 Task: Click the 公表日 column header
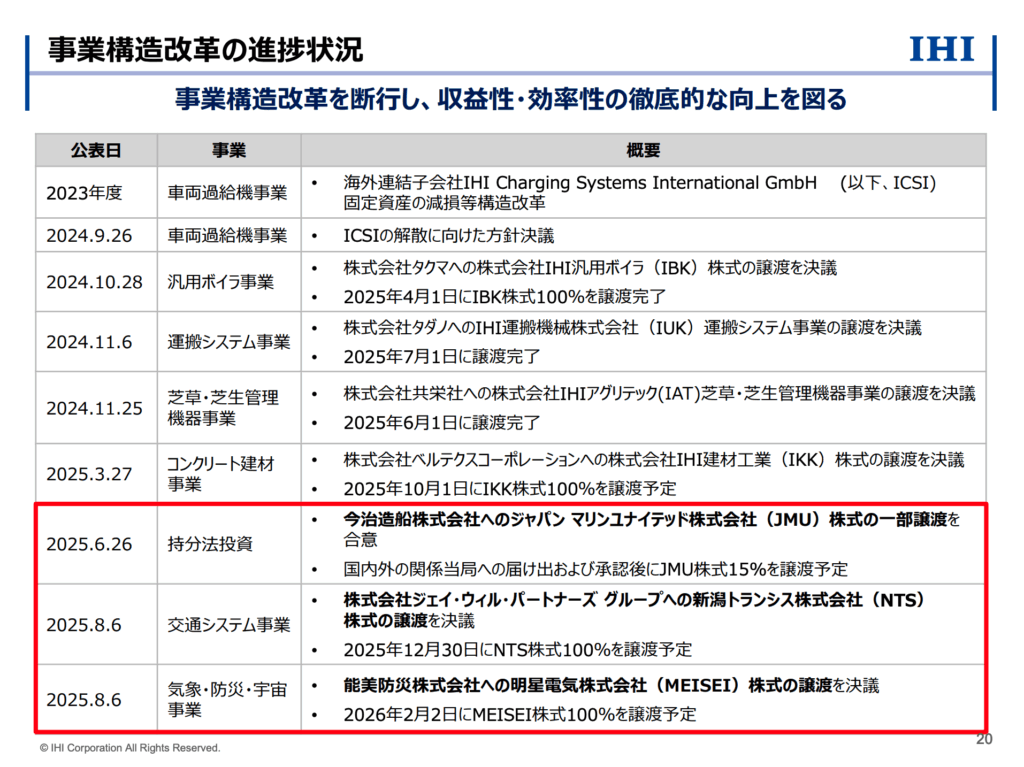(96, 150)
